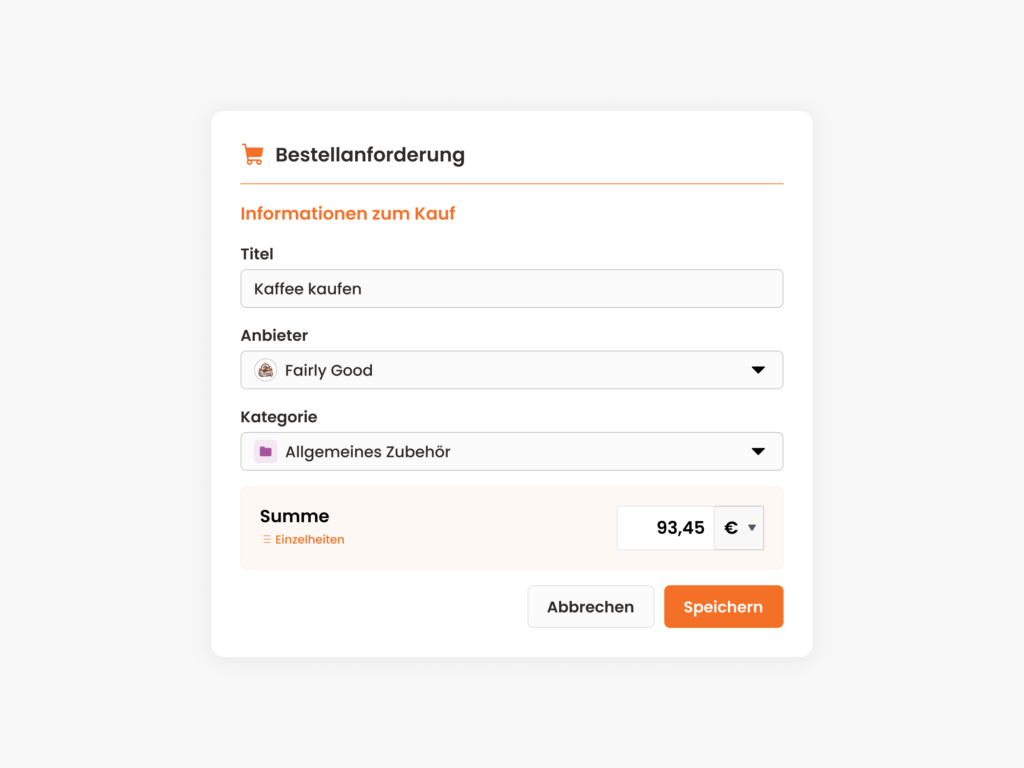
Task: Select the Fairly Good vendor text
Action: click(328, 370)
